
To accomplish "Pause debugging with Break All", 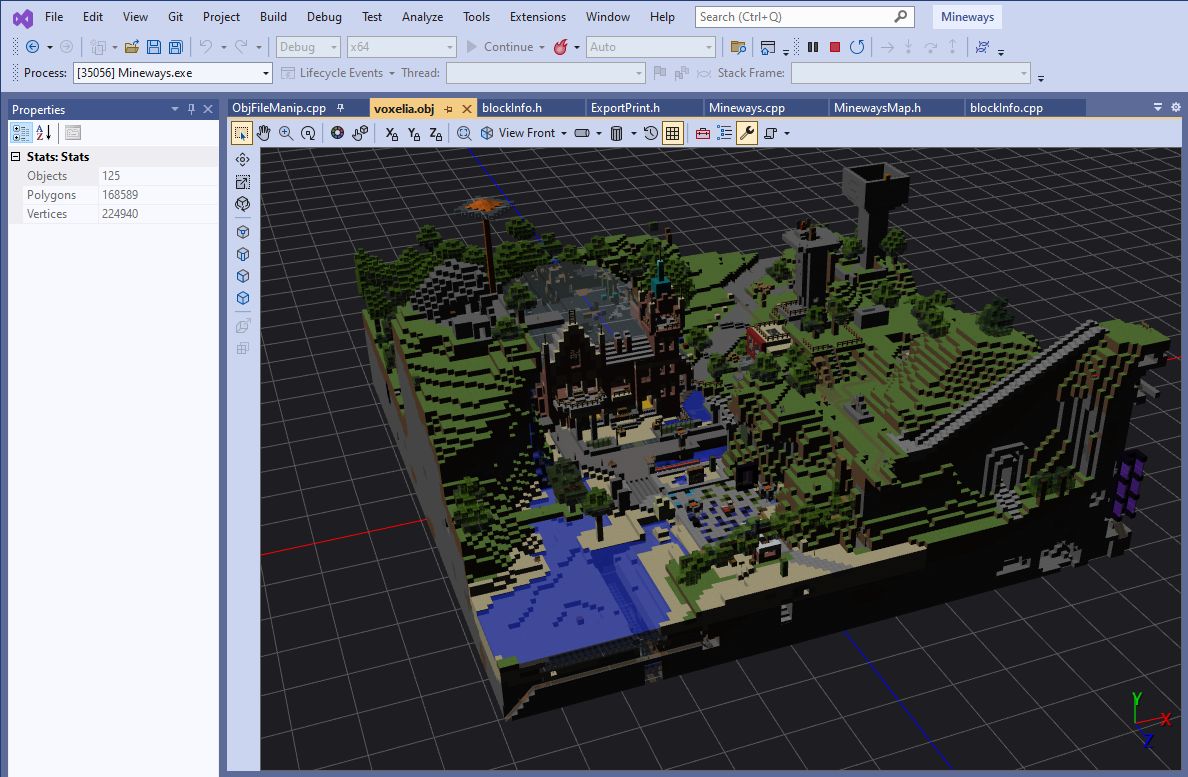I will click(813, 47).
